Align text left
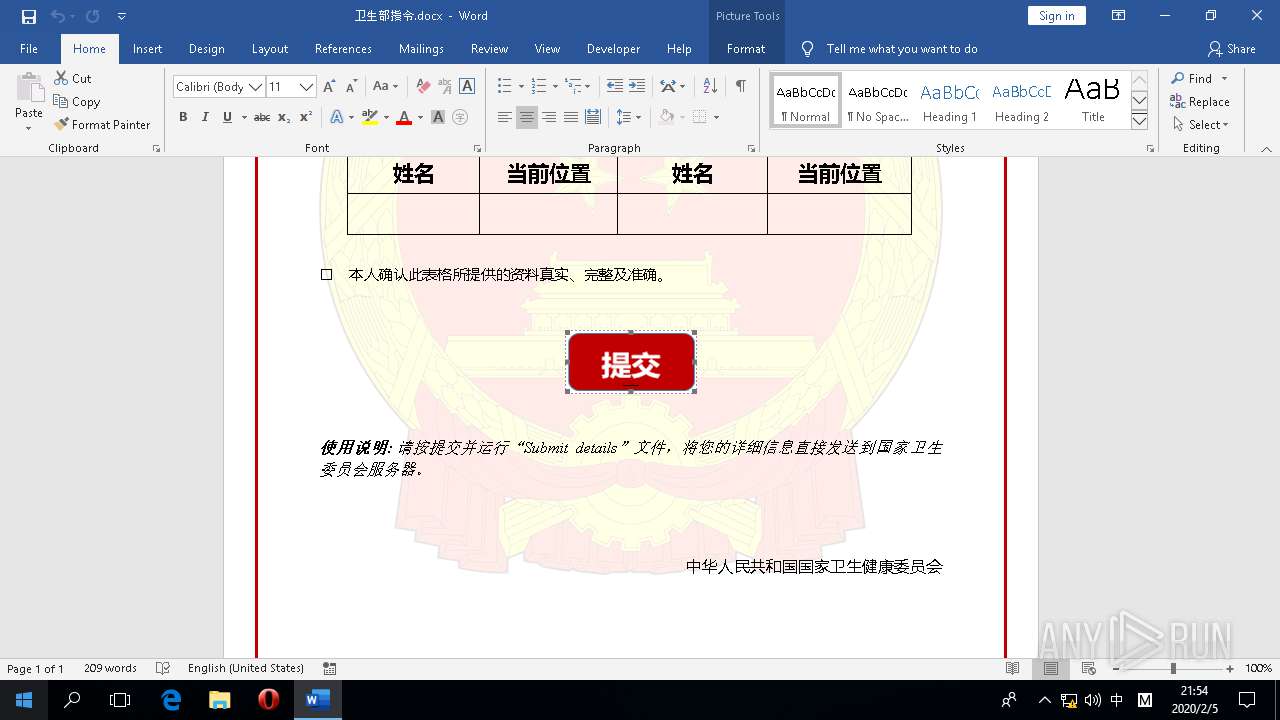Image resolution: width=1280 pixels, height=720 pixels. (505, 118)
